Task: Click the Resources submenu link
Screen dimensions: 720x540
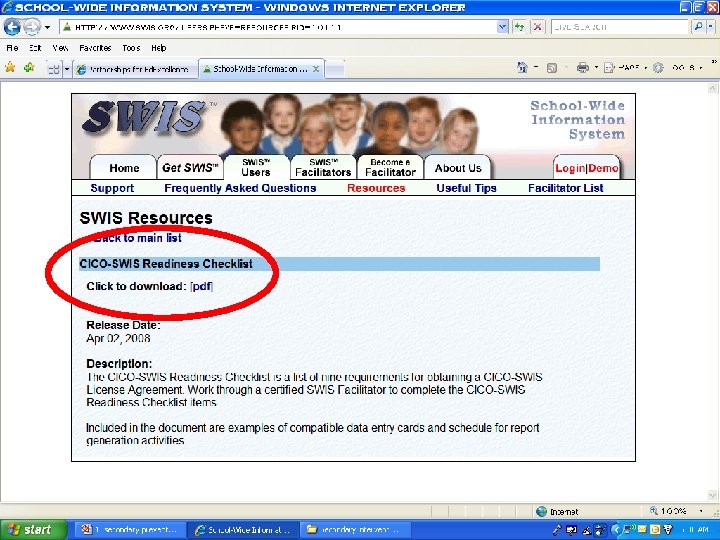Action: coord(376,188)
